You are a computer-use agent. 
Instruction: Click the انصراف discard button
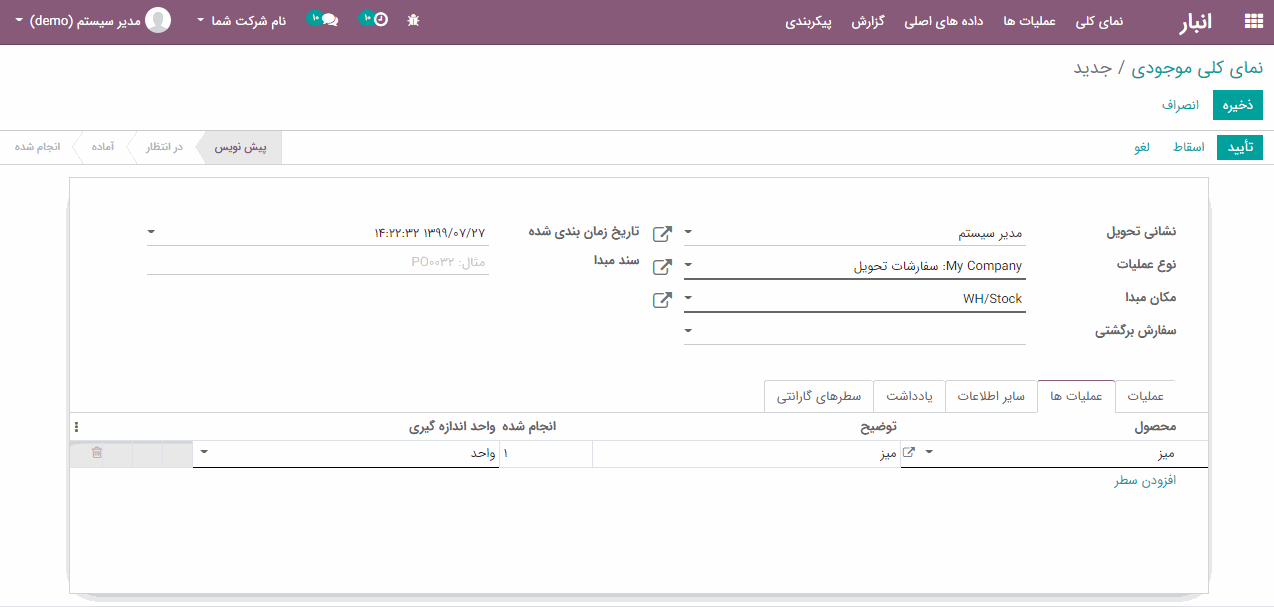pyautogui.click(x=1180, y=105)
